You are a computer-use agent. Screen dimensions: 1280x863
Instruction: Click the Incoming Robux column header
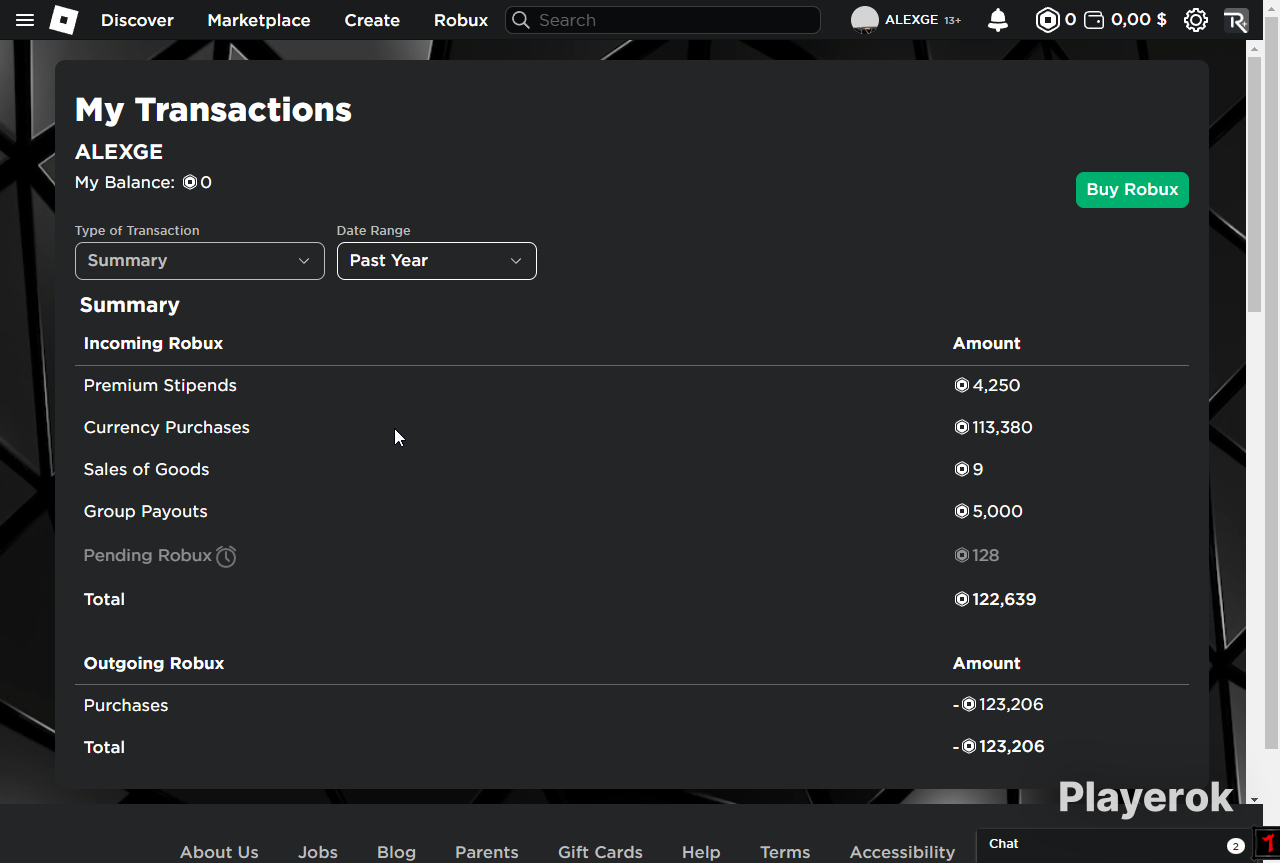point(153,344)
